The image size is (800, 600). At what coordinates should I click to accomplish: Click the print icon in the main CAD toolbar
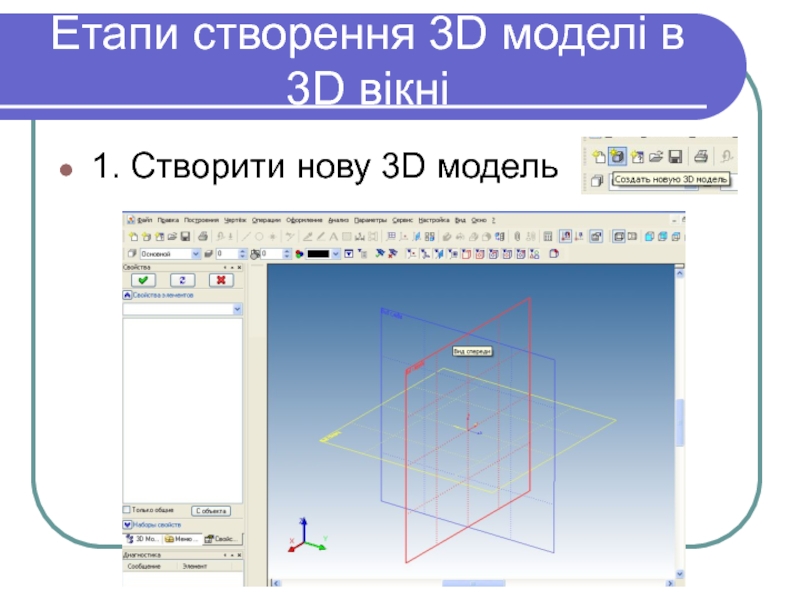pyautogui.click(x=203, y=236)
